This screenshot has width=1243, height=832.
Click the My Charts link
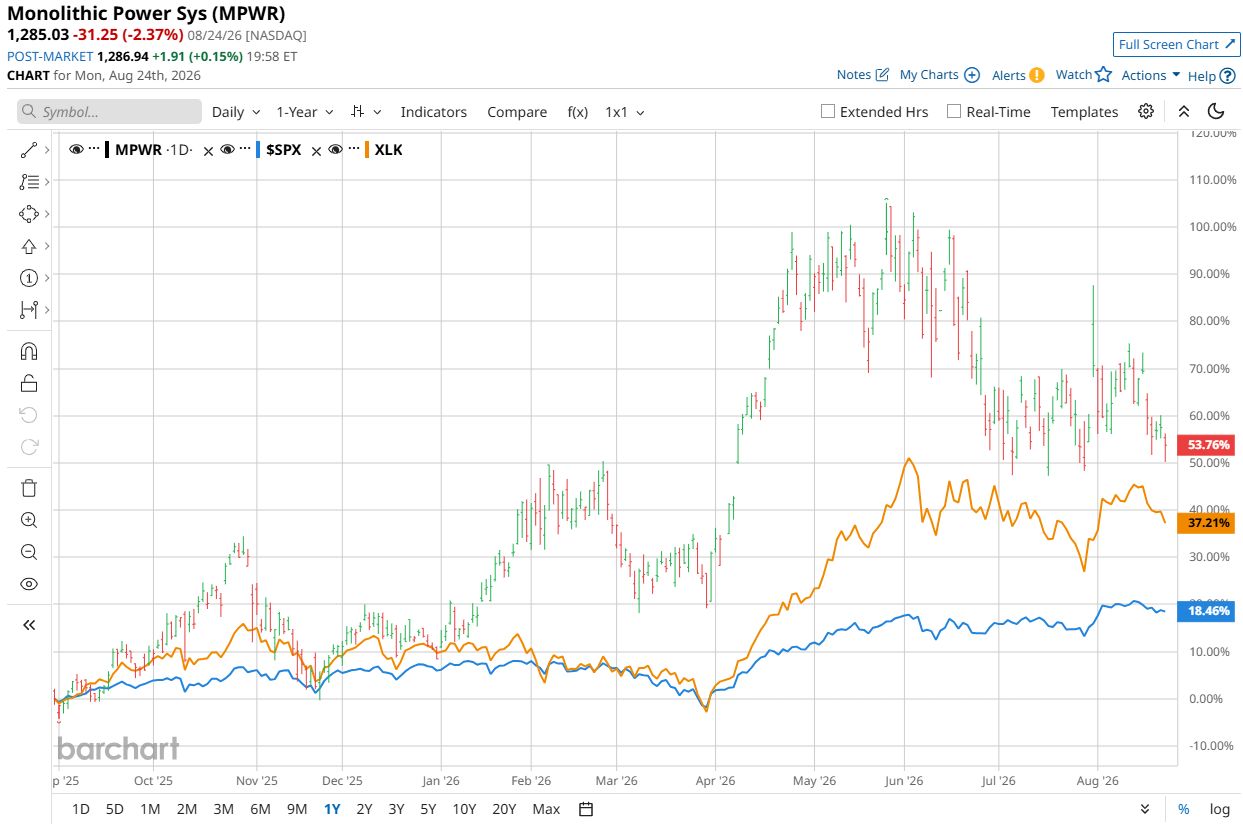(x=929, y=75)
